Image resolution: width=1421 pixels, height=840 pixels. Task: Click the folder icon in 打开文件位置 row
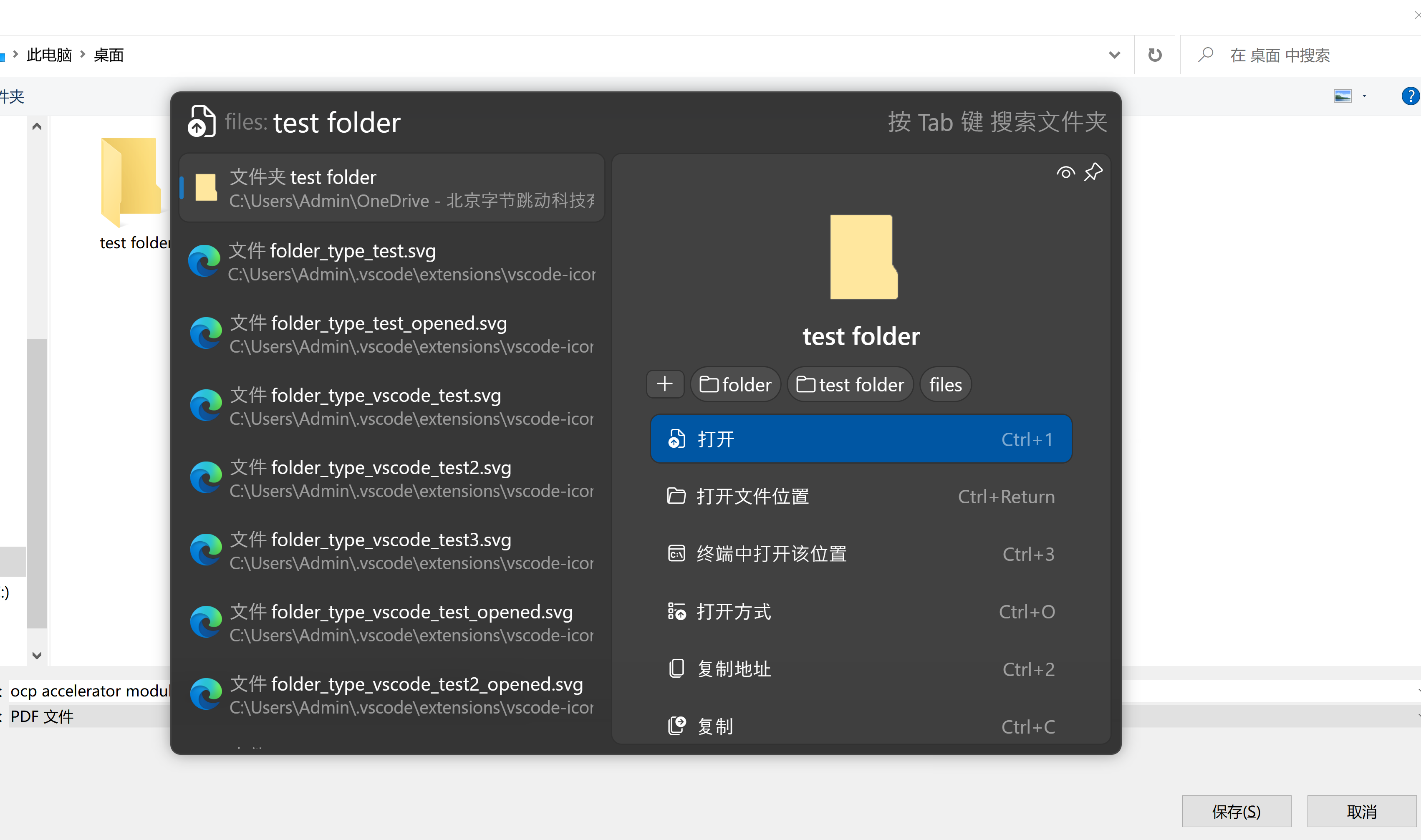point(676,496)
